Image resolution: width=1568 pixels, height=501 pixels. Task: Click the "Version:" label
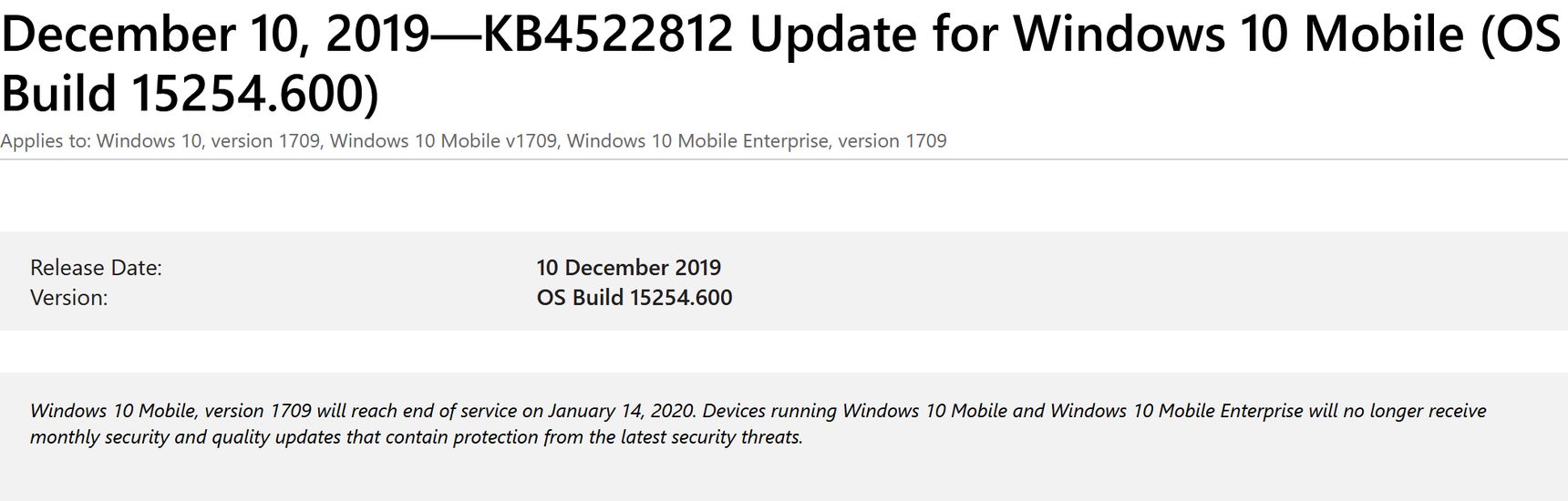click(x=68, y=298)
